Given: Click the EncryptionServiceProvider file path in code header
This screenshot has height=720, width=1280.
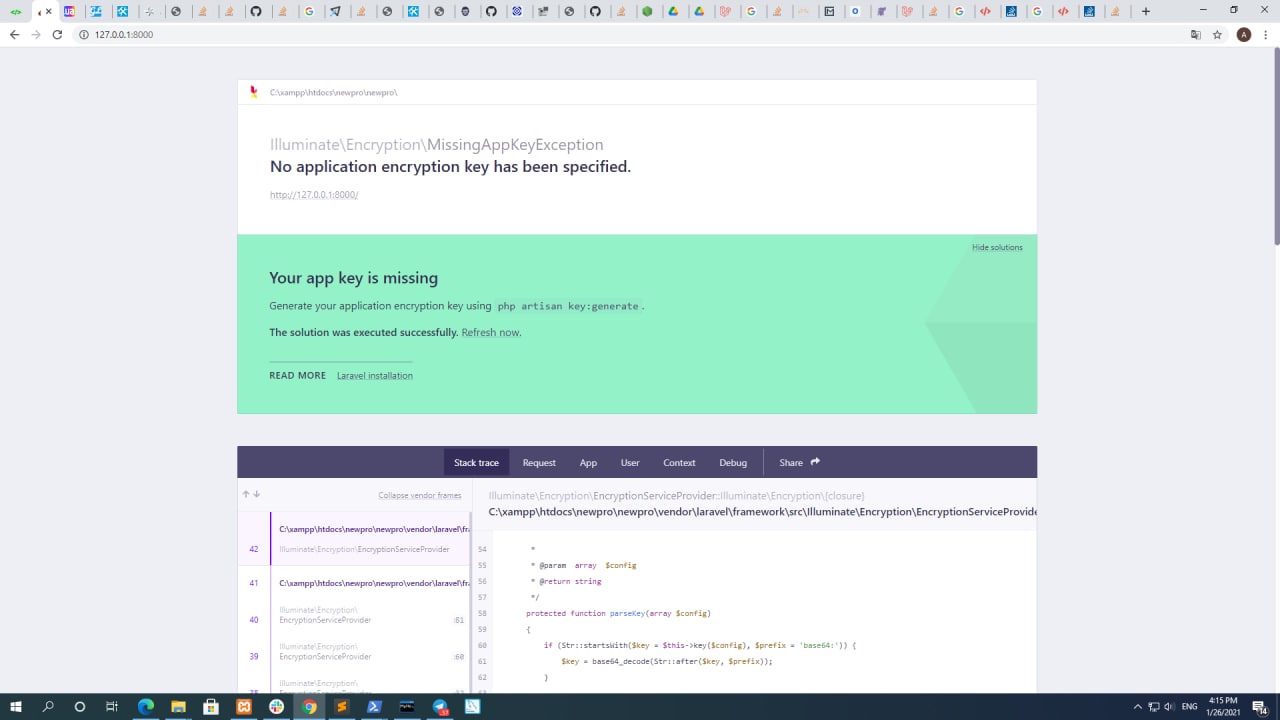Looking at the screenshot, I should click(x=763, y=512).
